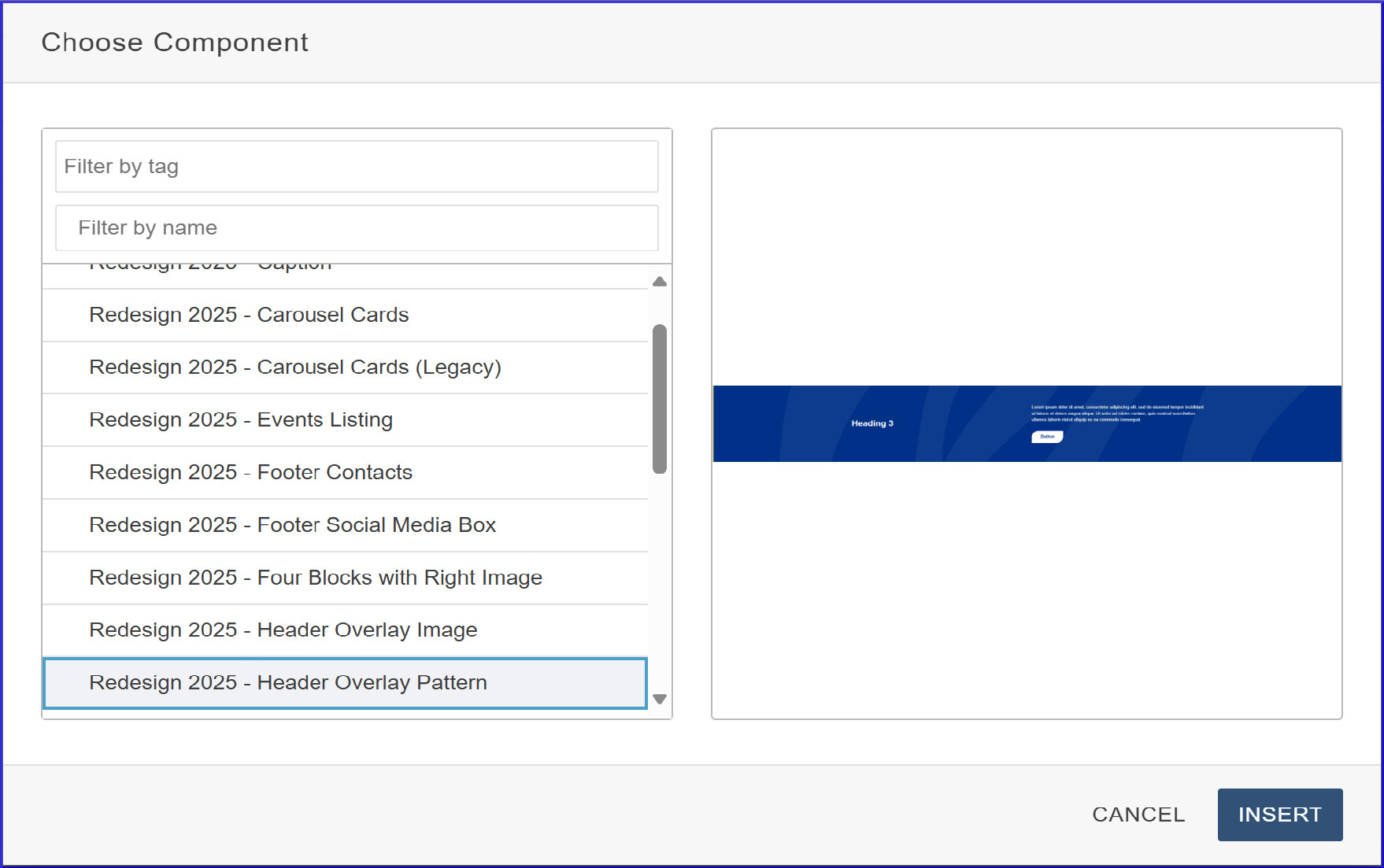Click the component list scrollbar thumb
Screen dimensions: 1384x868
pyautogui.click(x=660, y=398)
